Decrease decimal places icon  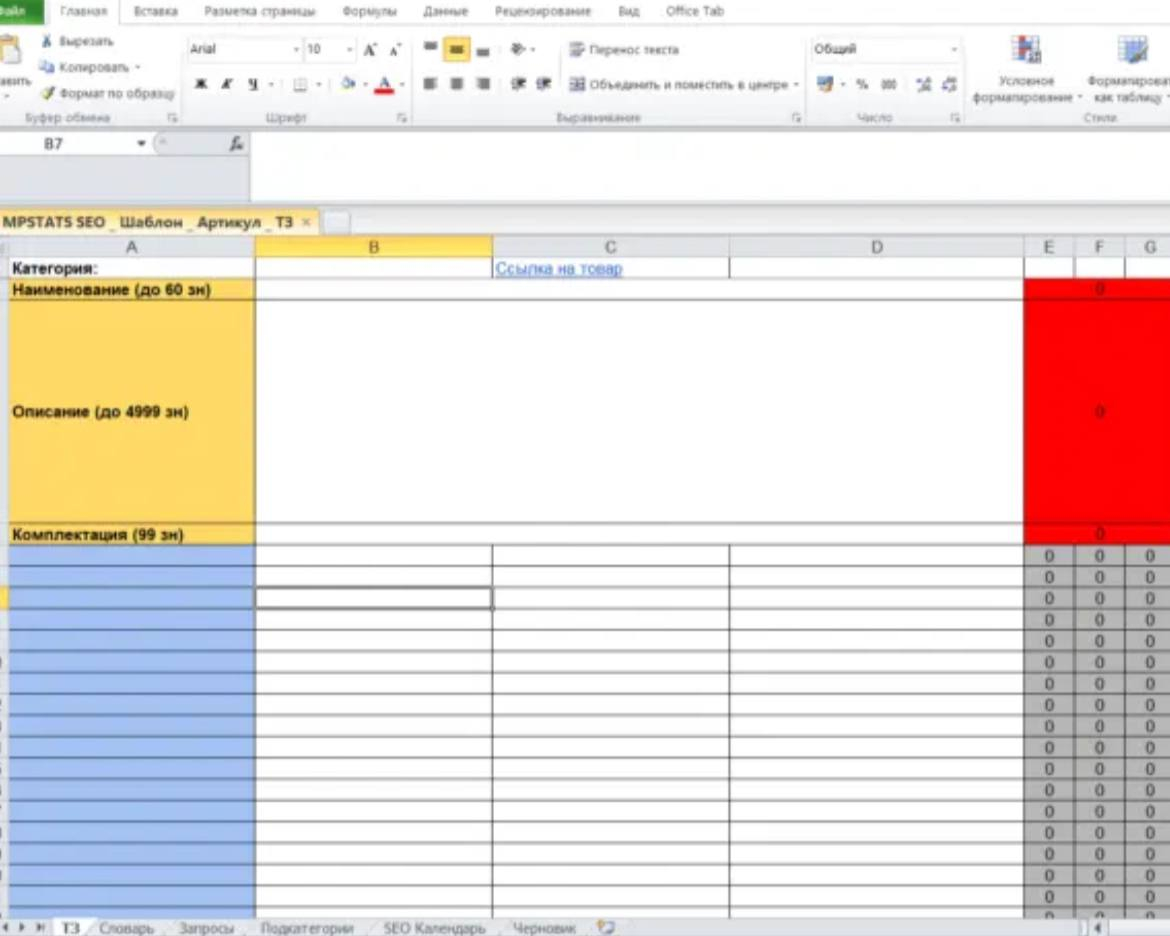949,84
